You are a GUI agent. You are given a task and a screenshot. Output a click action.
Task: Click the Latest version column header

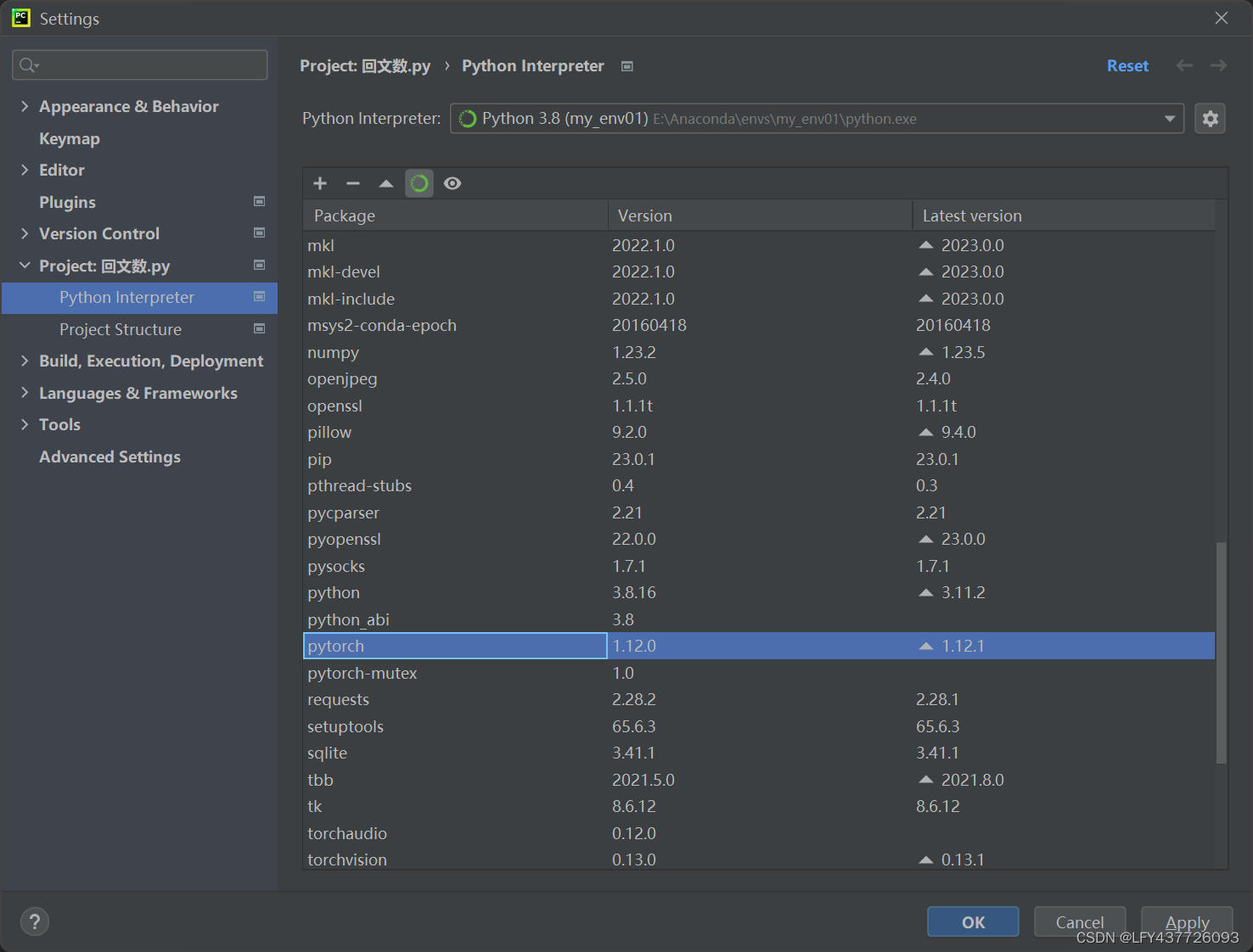[1064, 216]
